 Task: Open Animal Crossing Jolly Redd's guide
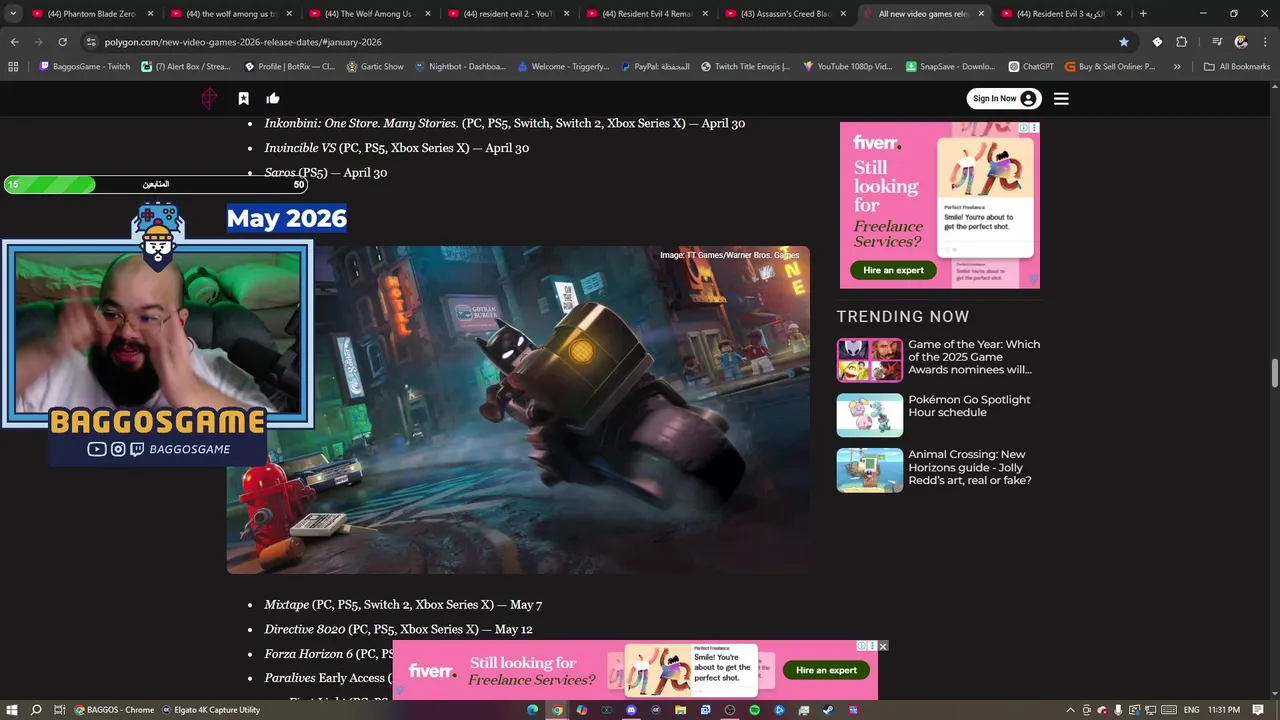(970, 467)
